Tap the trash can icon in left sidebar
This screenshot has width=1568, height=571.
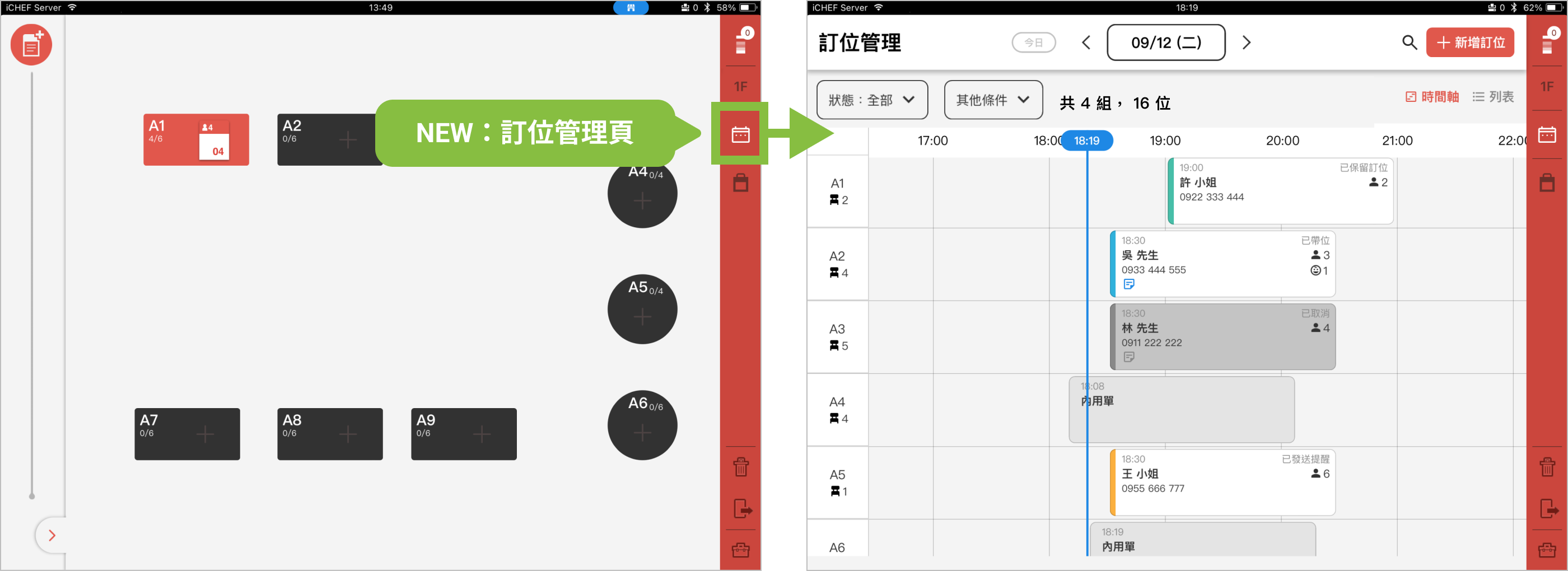coord(740,467)
